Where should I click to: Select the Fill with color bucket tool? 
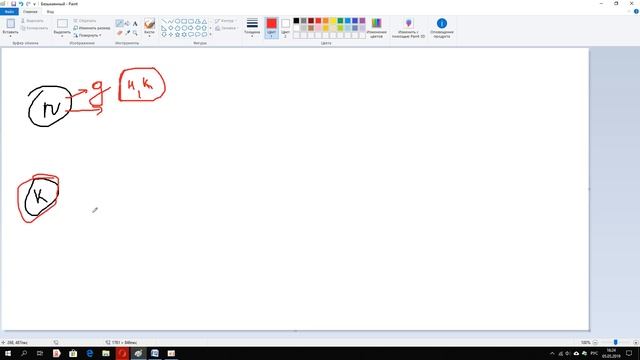[127, 24]
